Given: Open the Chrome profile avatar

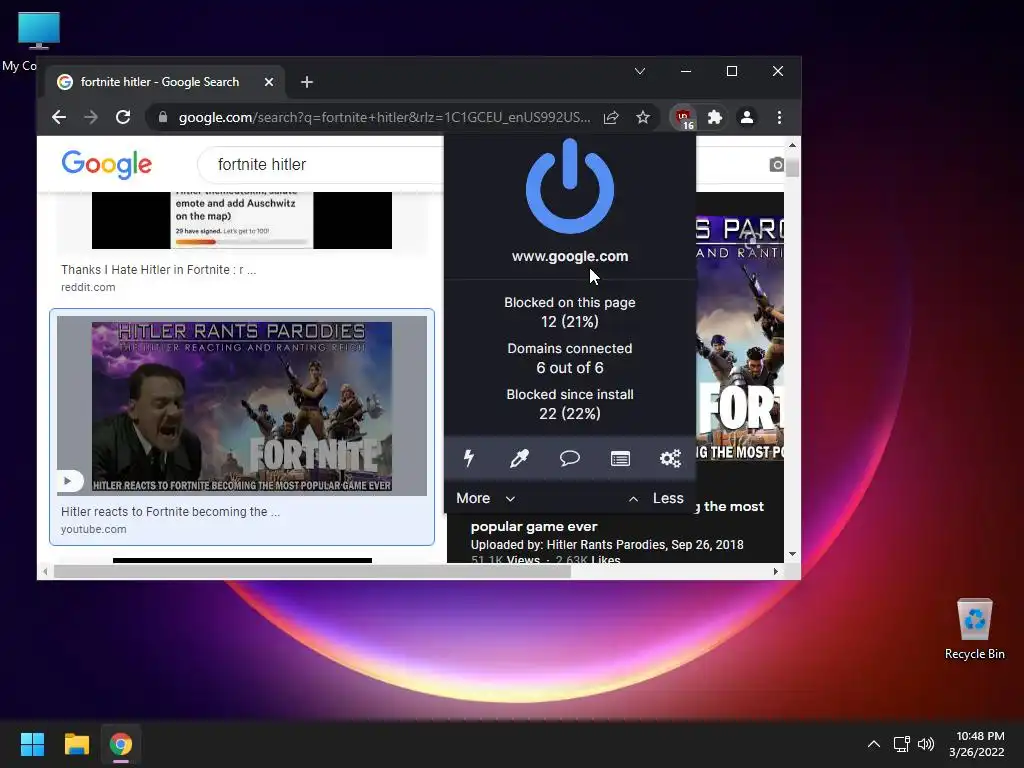Looking at the screenshot, I should 746,118.
